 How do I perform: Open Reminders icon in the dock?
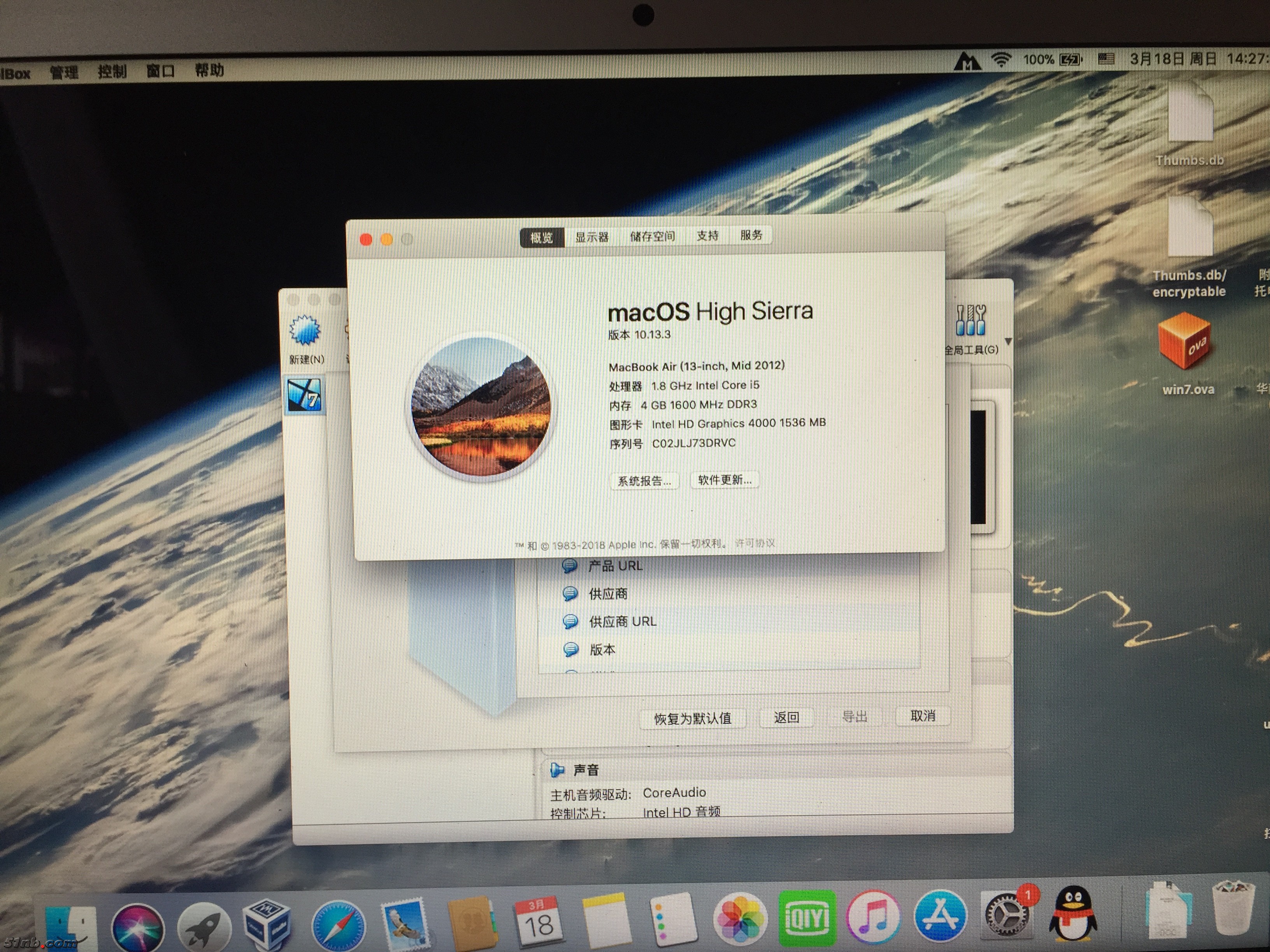tap(674, 919)
